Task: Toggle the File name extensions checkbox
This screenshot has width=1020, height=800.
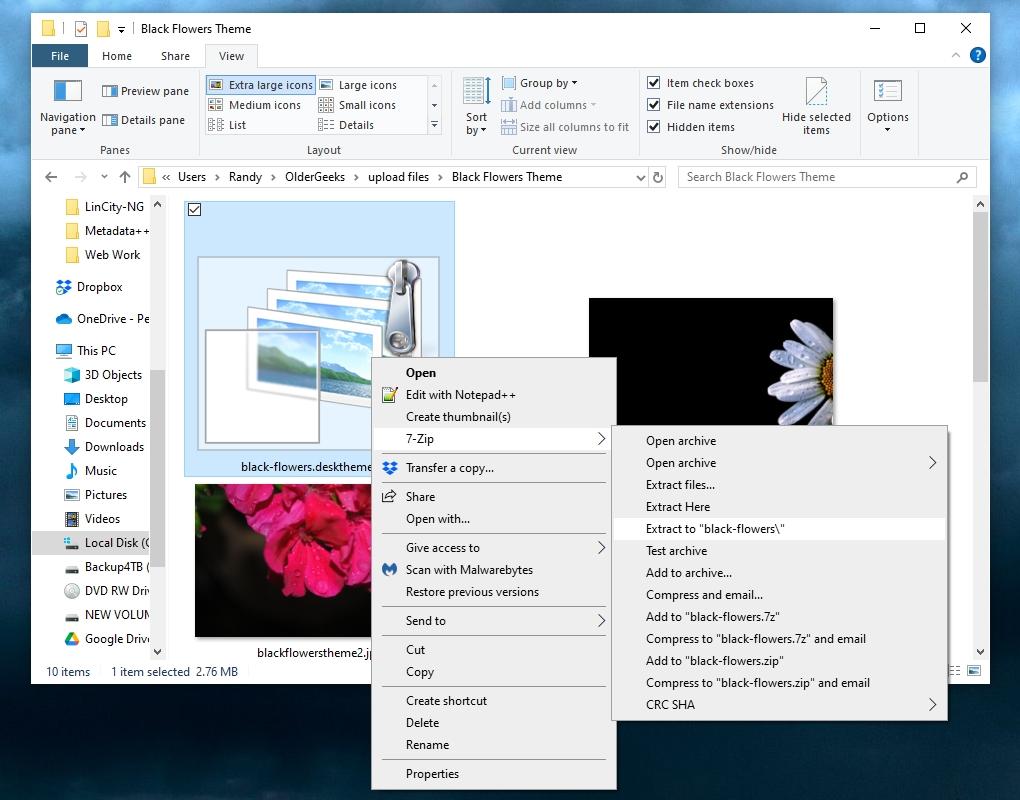Action: tap(653, 104)
